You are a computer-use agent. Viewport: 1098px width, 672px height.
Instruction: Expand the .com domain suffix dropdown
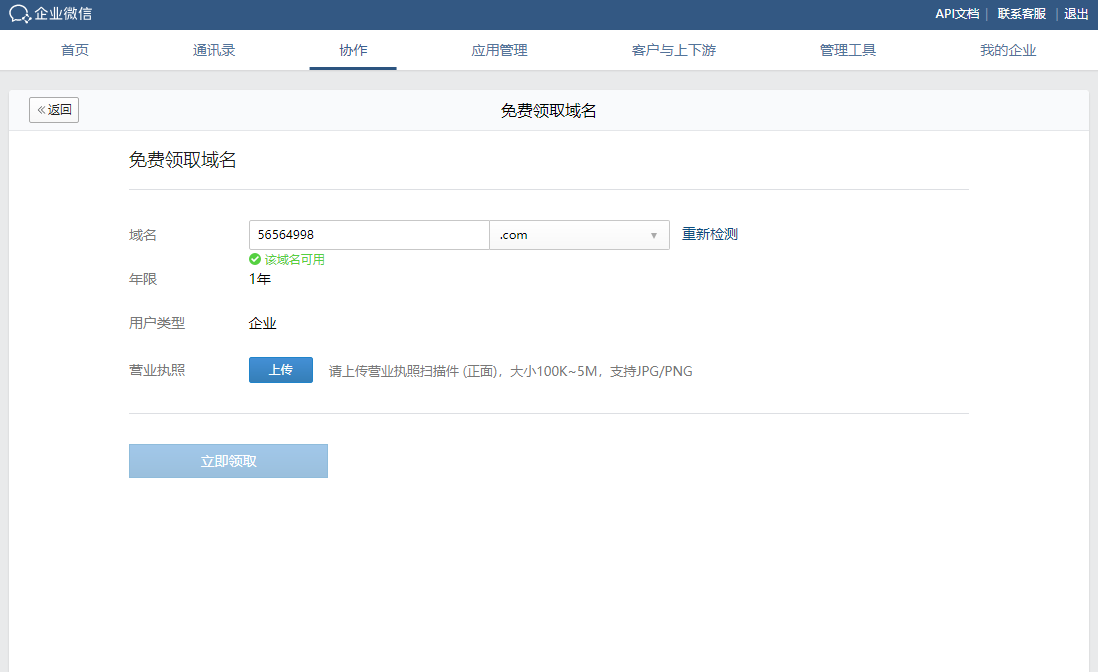579,235
